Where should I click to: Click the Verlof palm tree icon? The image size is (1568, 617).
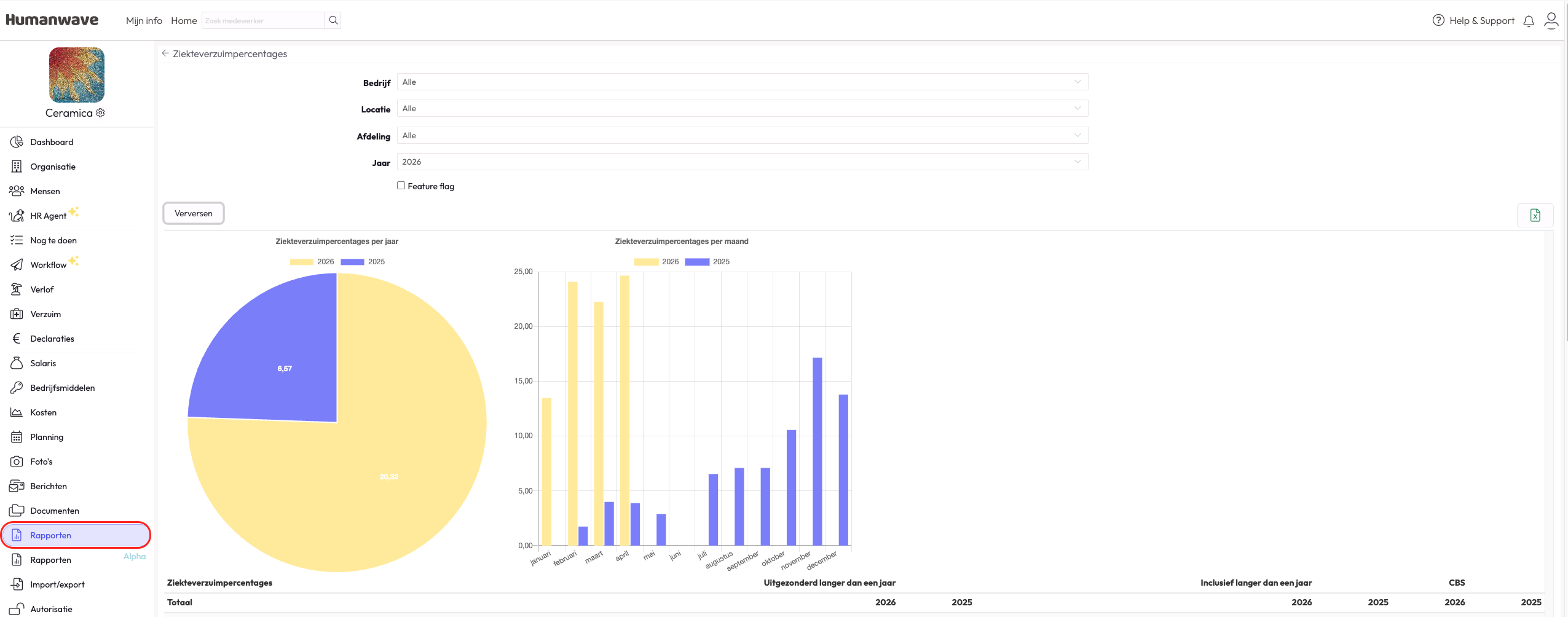[x=17, y=289]
